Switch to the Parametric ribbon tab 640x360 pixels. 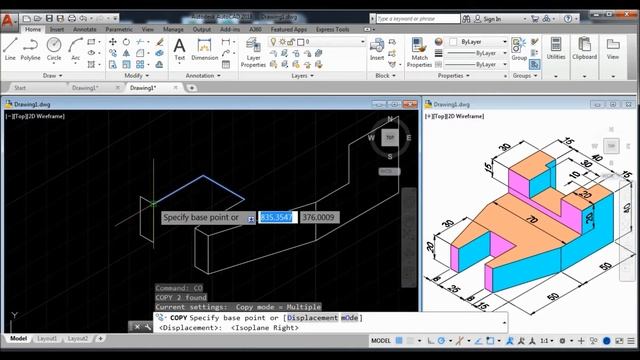119,29
